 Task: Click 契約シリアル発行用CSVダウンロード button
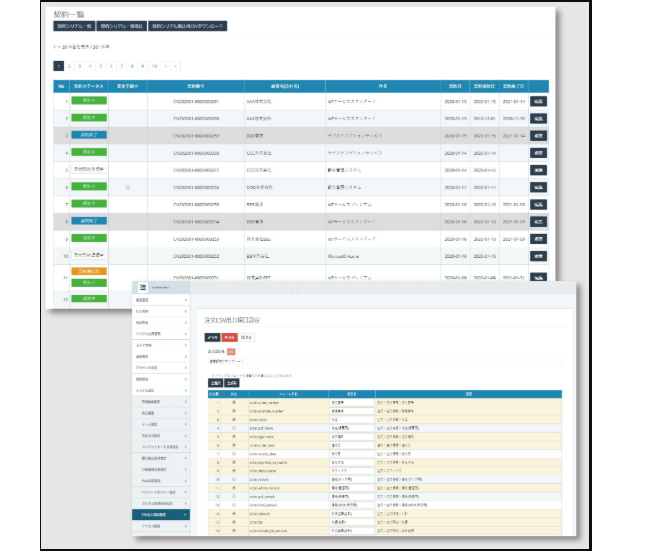188,26
